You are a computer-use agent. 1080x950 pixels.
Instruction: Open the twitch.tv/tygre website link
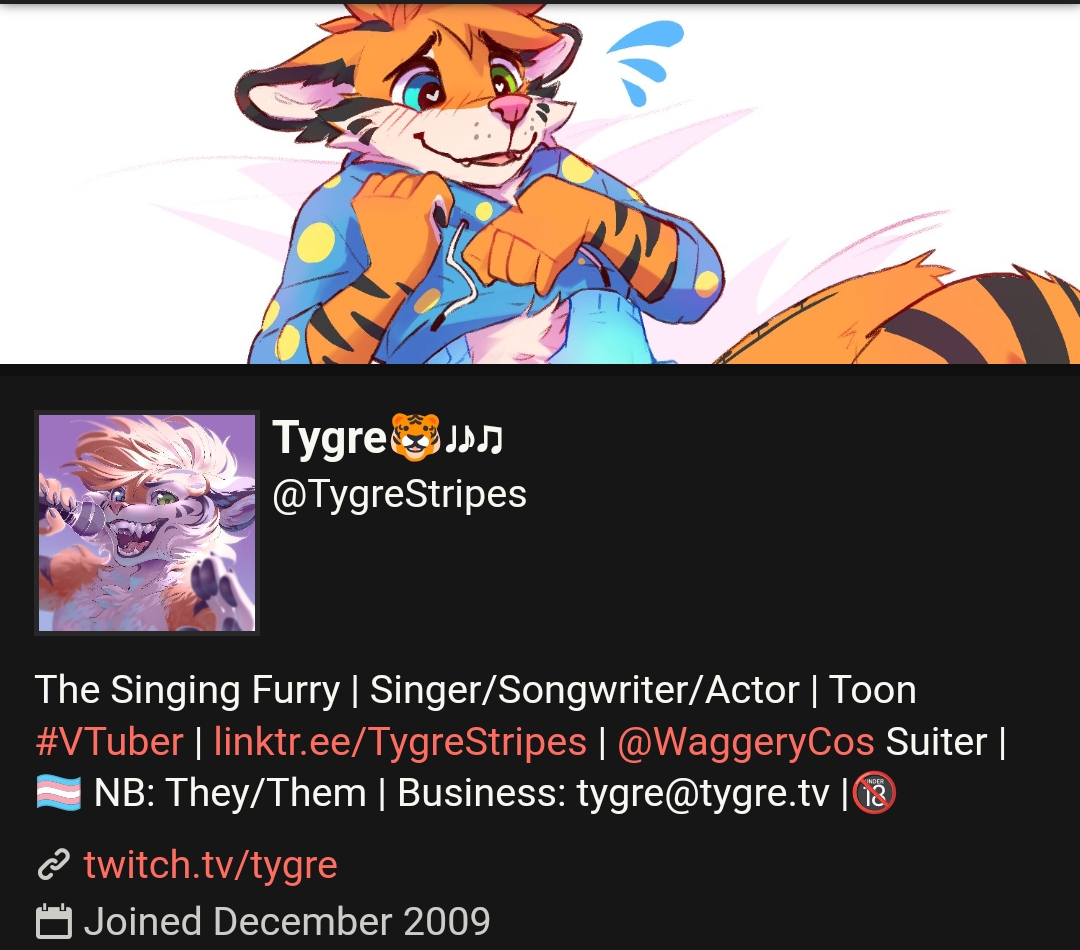tap(210, 865)
